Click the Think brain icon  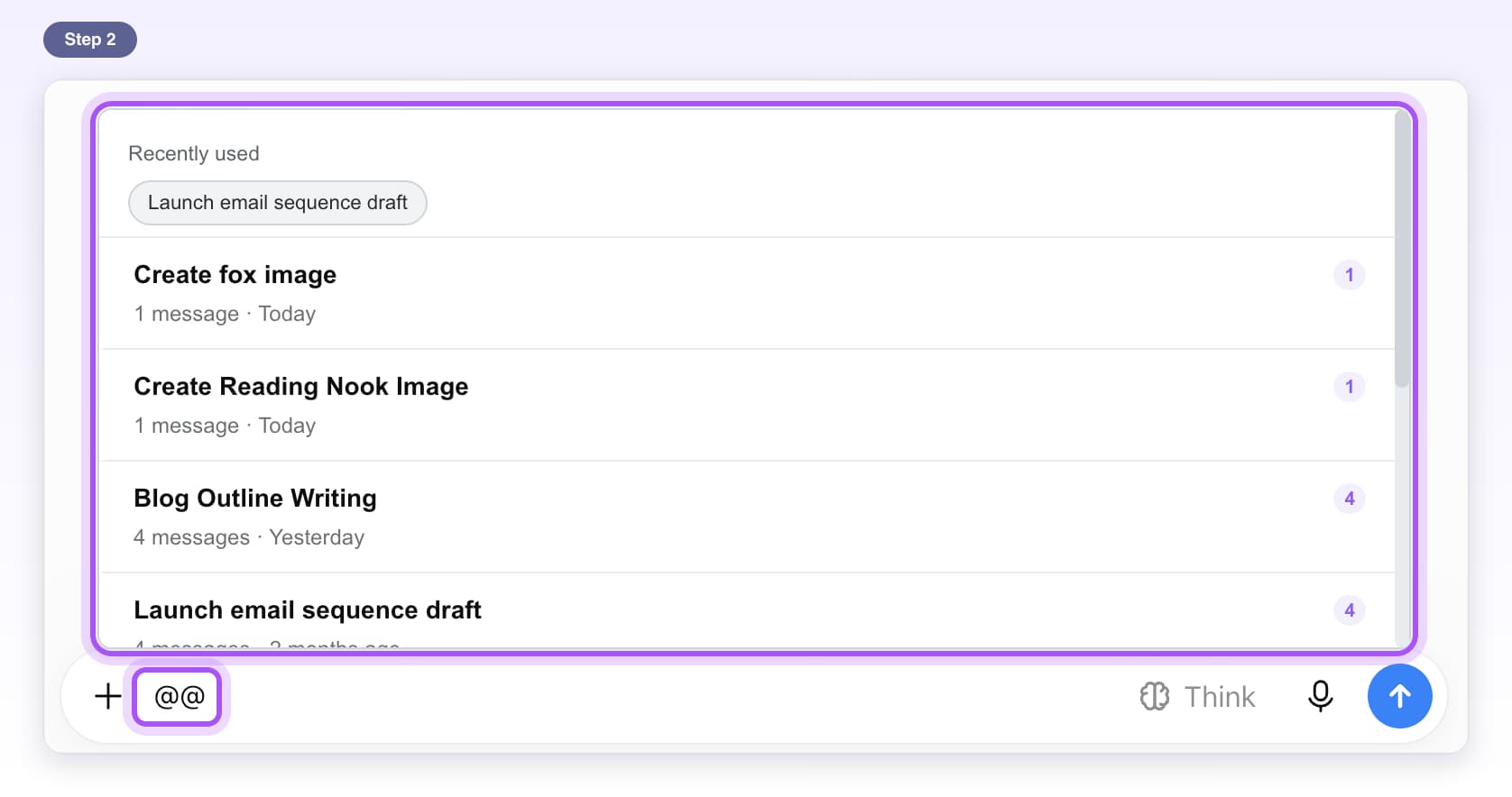tap(1154, 696)
